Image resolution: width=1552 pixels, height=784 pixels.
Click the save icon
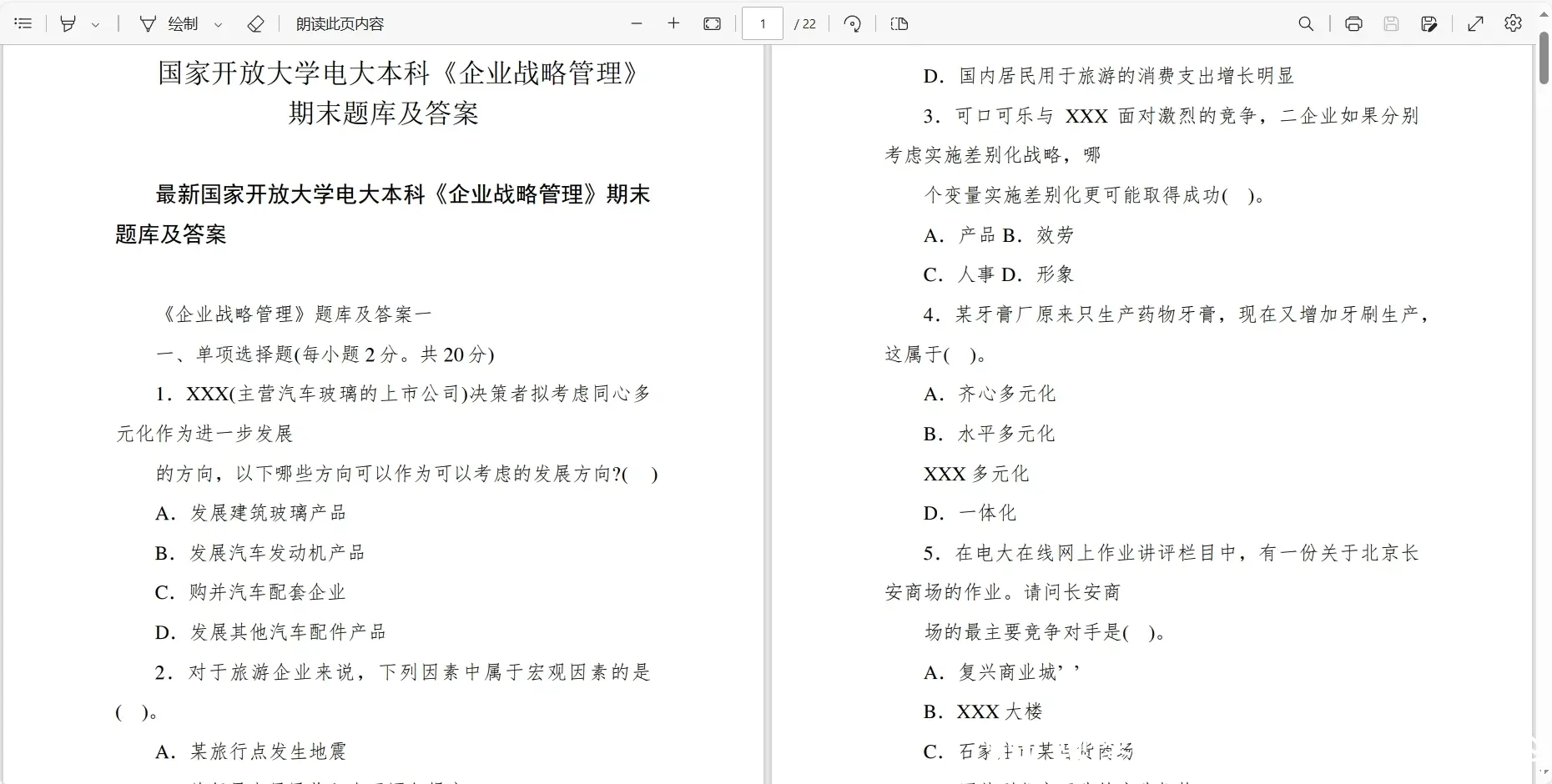(x=1391, y=23)
